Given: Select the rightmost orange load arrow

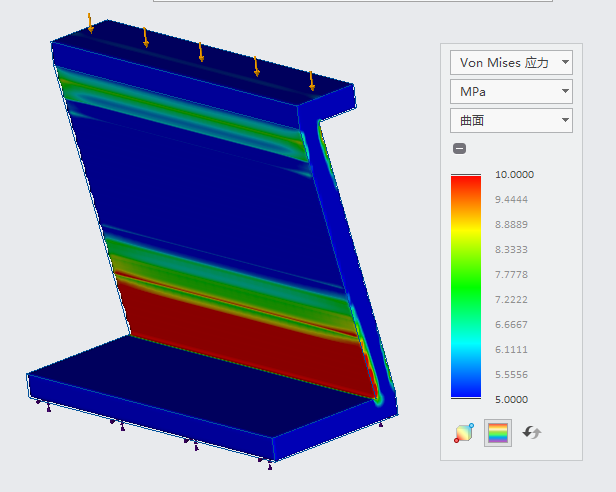Looking at the screenshot, I should [311, 81].
